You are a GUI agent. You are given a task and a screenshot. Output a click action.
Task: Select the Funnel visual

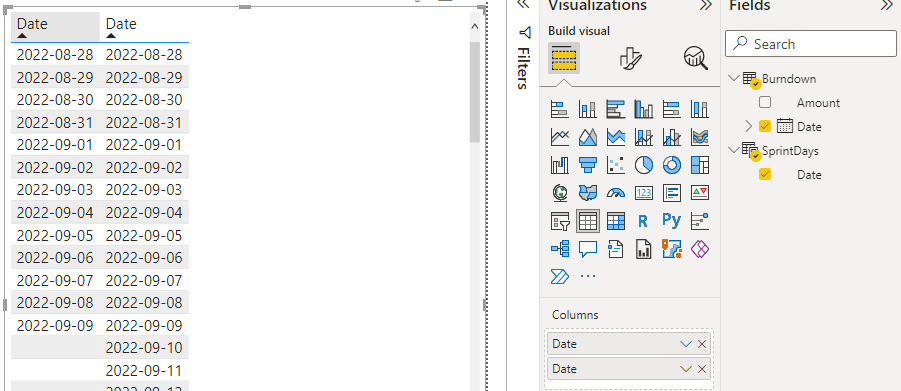[x=587, y=164]
